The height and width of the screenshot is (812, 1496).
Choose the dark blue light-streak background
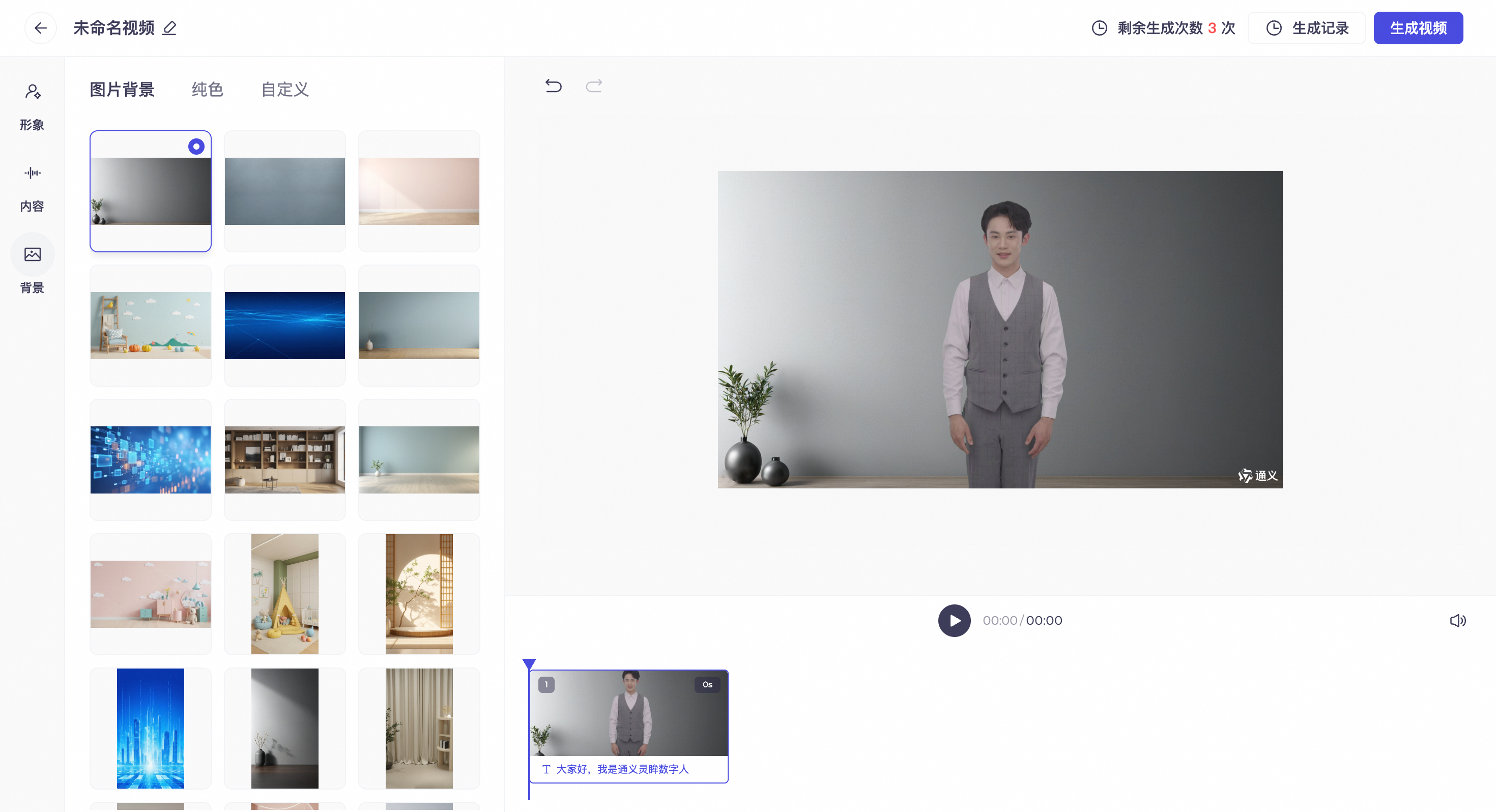pos(284,325)
